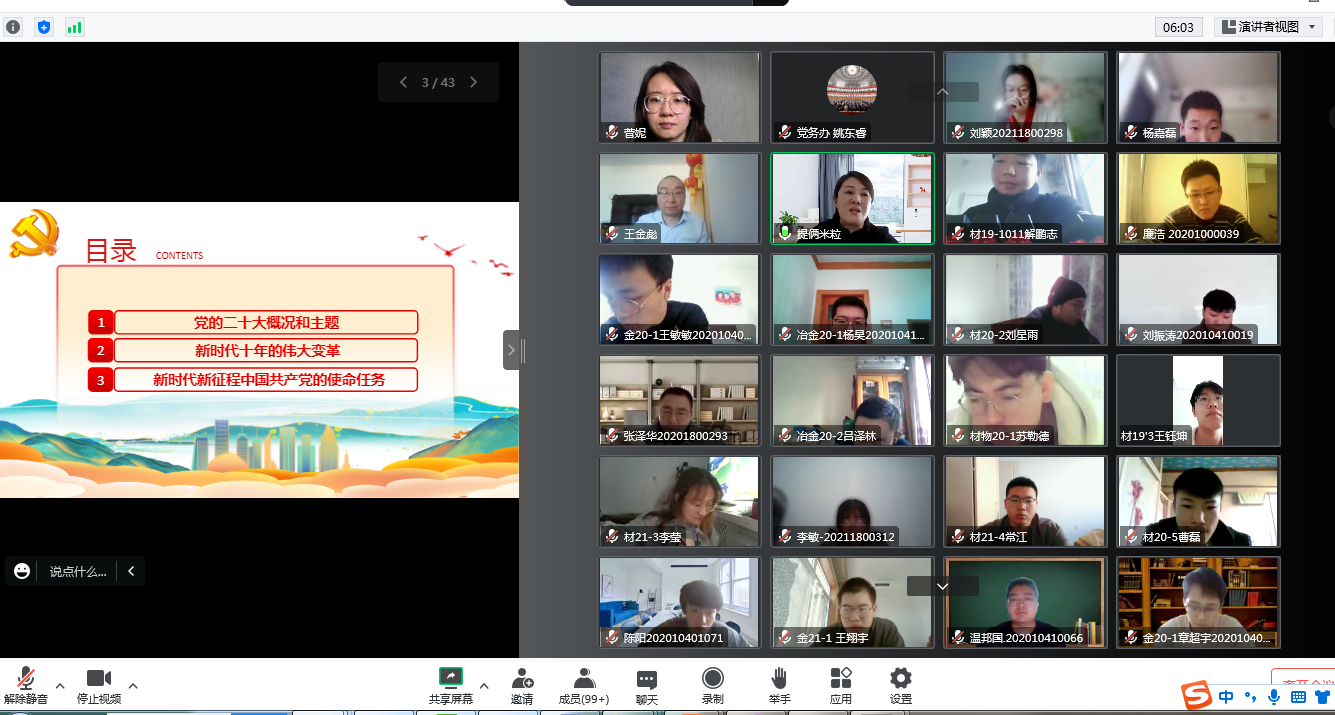Open the 演讲者视图 view dropdown
Image resolution: width=1335 pixels, height=715 pixels.
[1269, 27]
